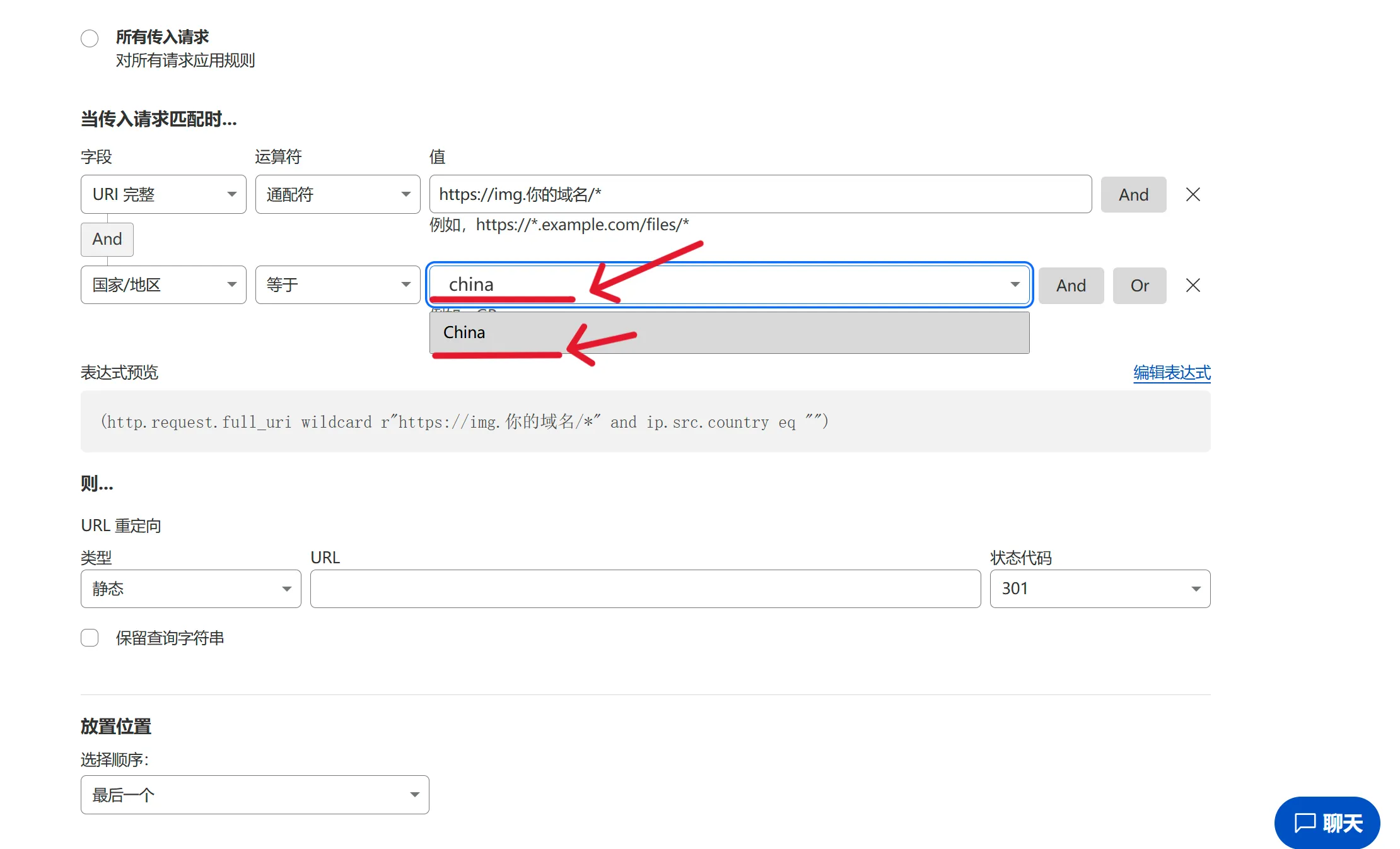Open the 等于 operator dropdown

tap(337, 285)
